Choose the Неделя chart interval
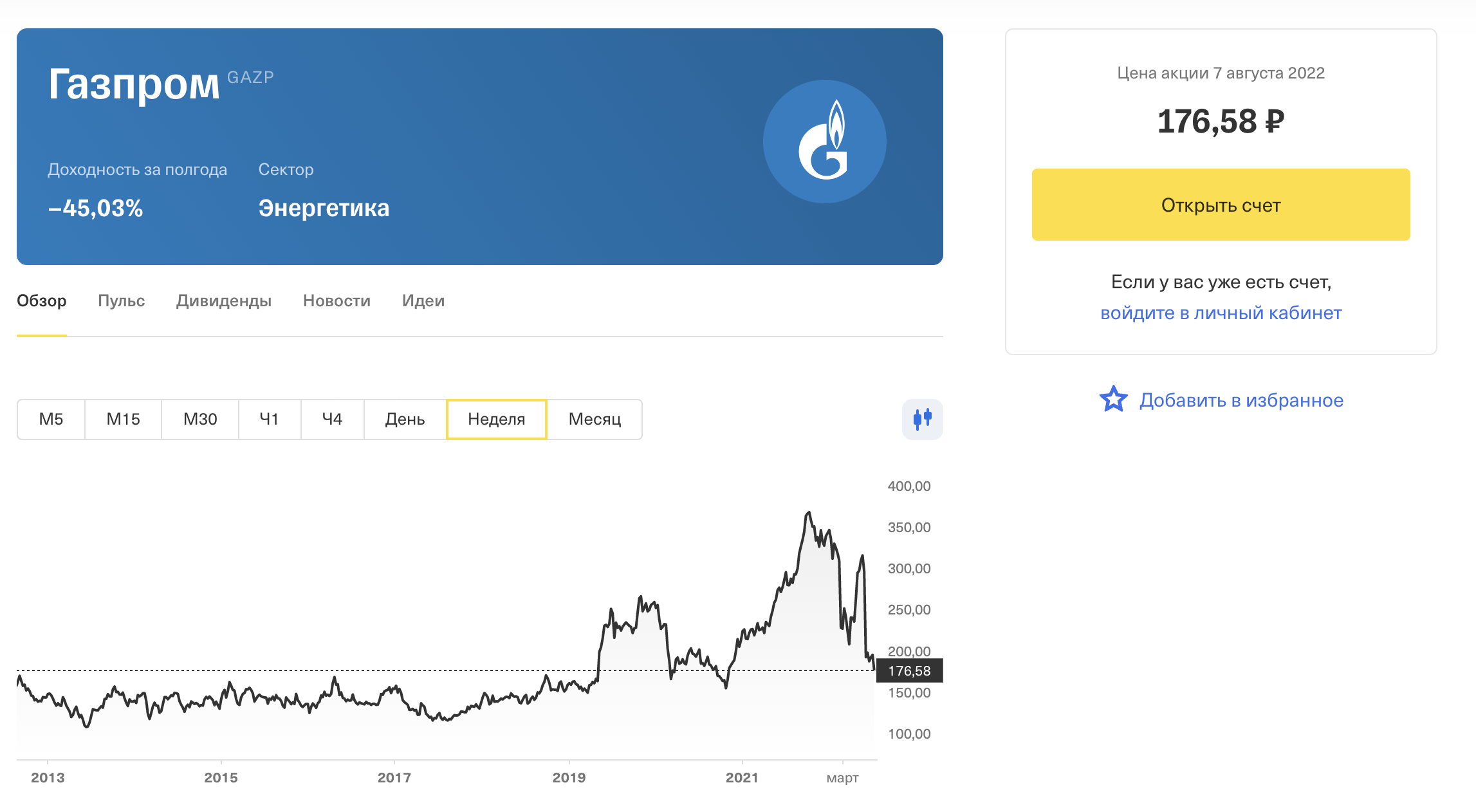This screenshot has width=1476, height=812. point(496,420)
